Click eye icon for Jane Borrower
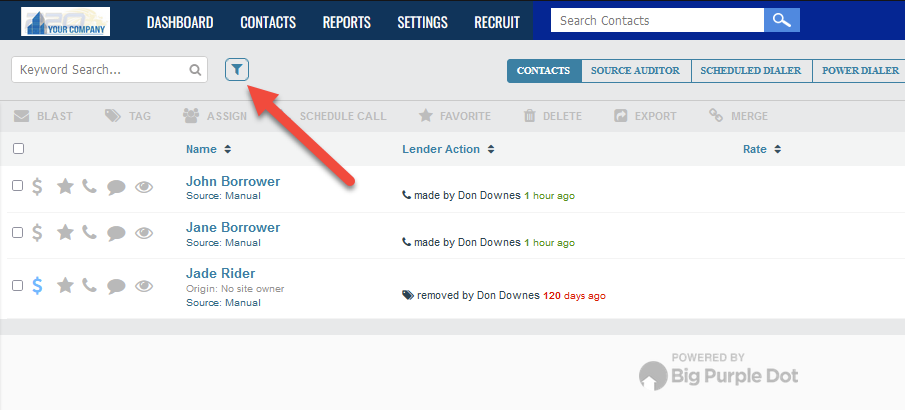Image resolution: width=905 pixels, height=410 pixels. tap(144, 233)
